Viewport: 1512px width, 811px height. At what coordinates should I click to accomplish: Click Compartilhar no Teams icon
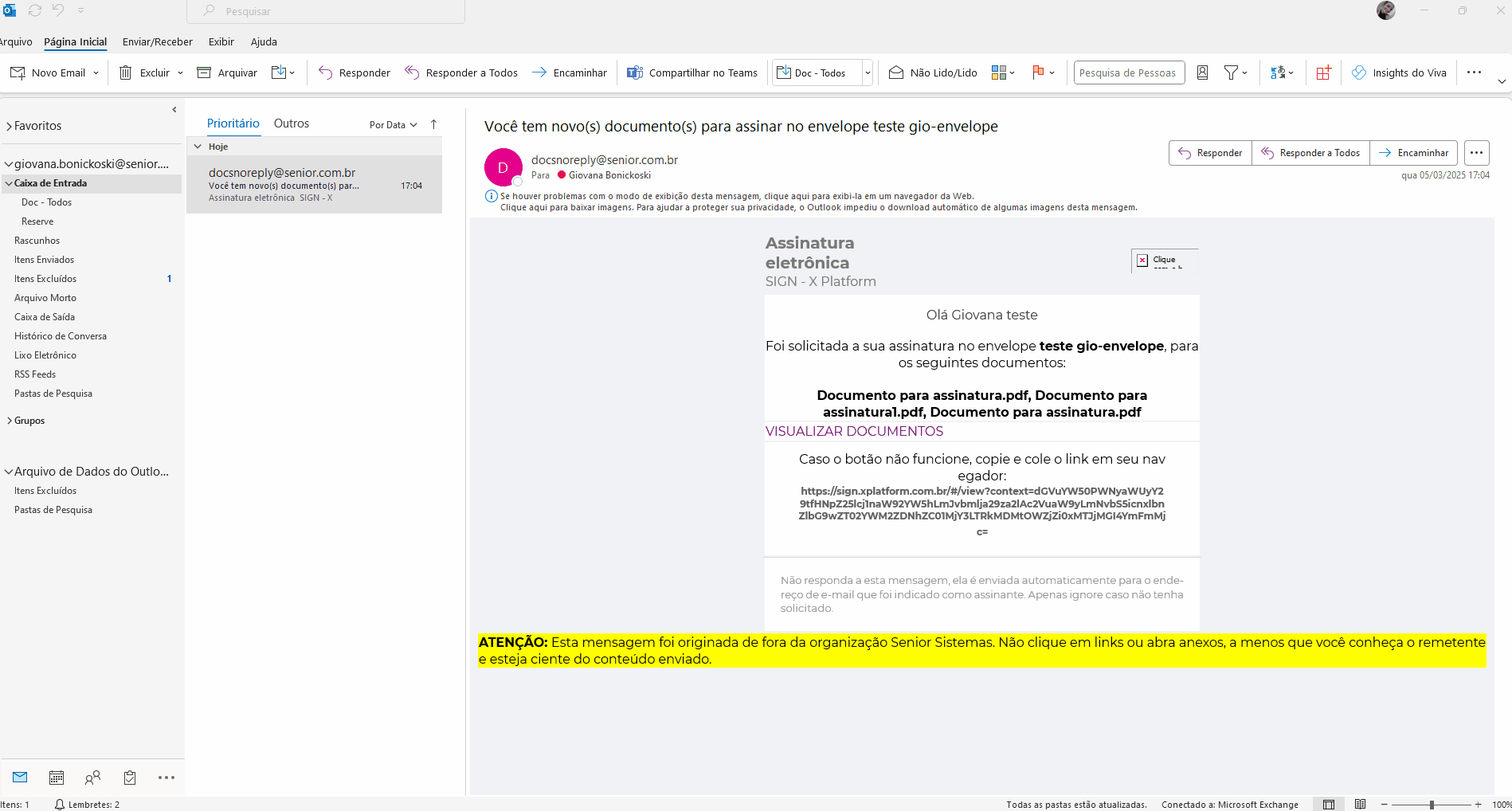point(635,72)
